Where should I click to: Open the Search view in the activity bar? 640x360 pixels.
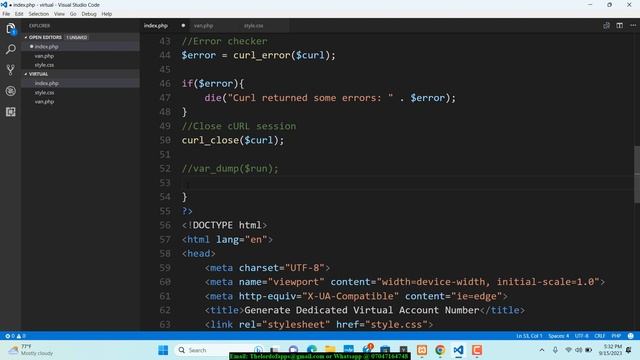pyautogui.click(x=11, y=49)
